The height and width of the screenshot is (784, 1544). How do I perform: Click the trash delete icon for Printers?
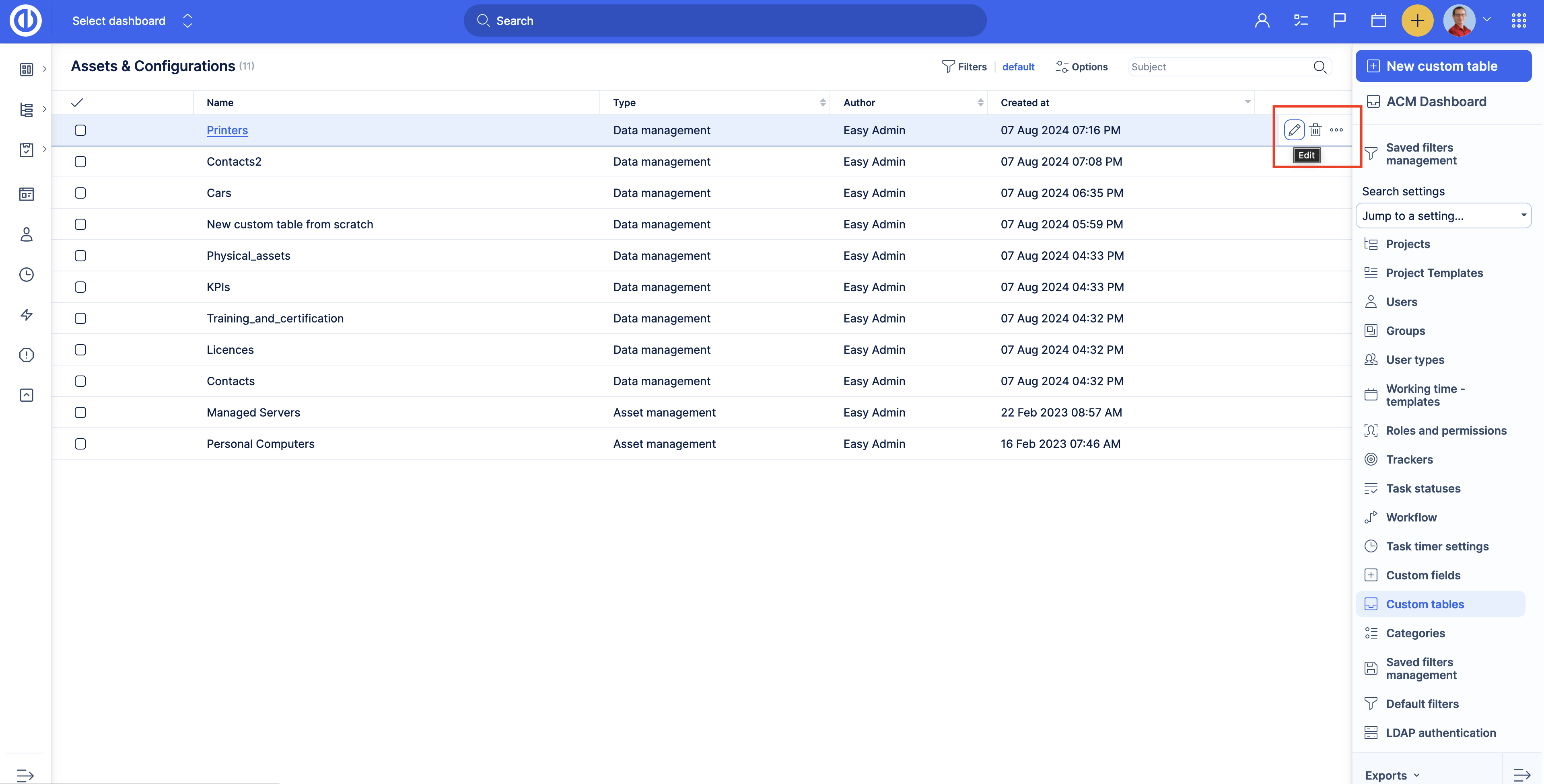1315,130
